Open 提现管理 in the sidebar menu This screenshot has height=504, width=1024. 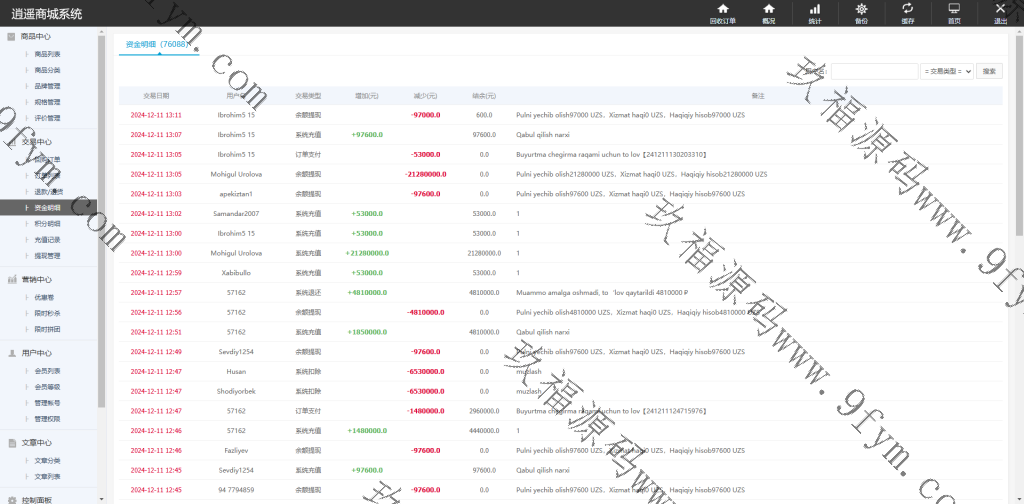(x=47, y=256)
